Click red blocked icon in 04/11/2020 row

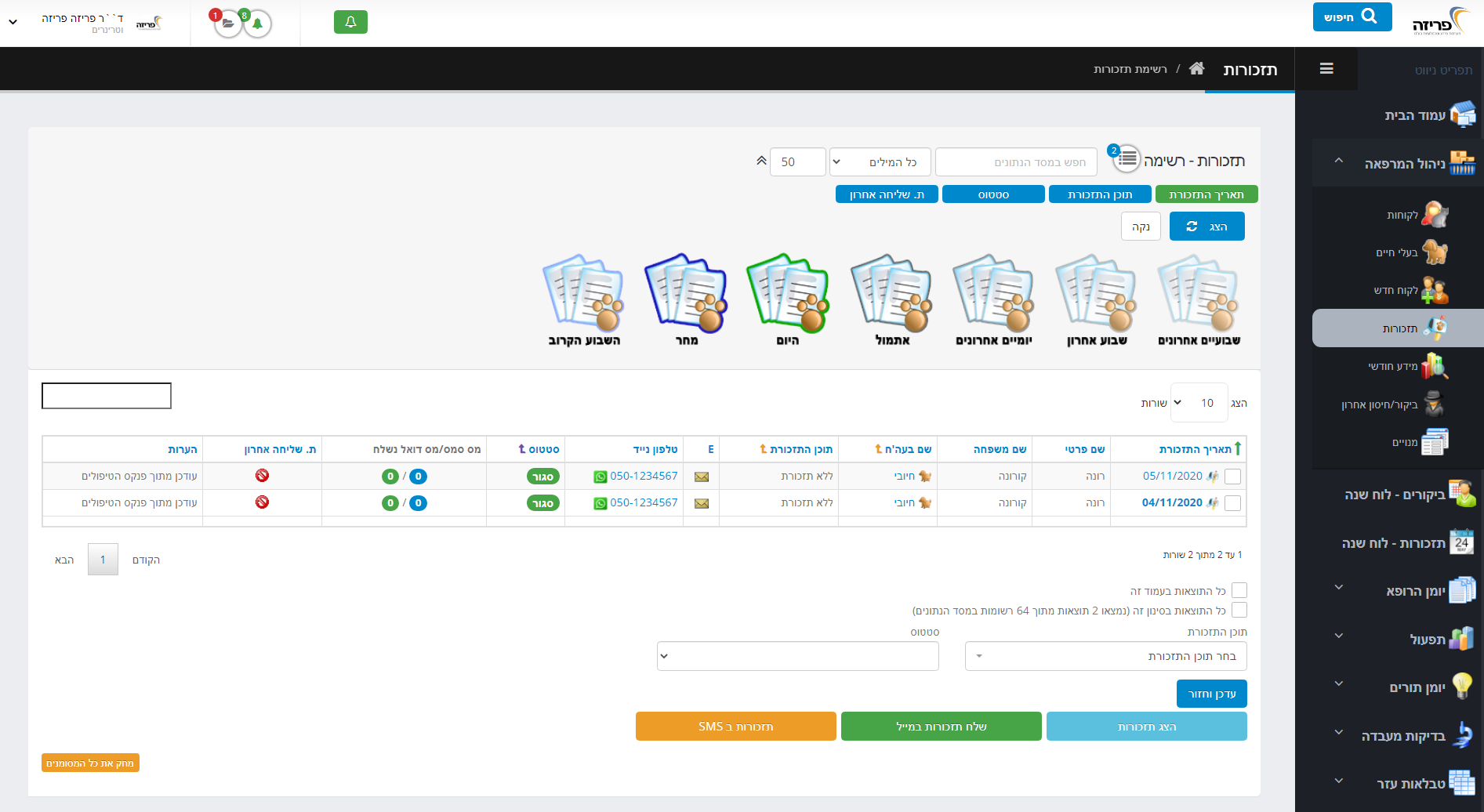click(x=263, y=502)
